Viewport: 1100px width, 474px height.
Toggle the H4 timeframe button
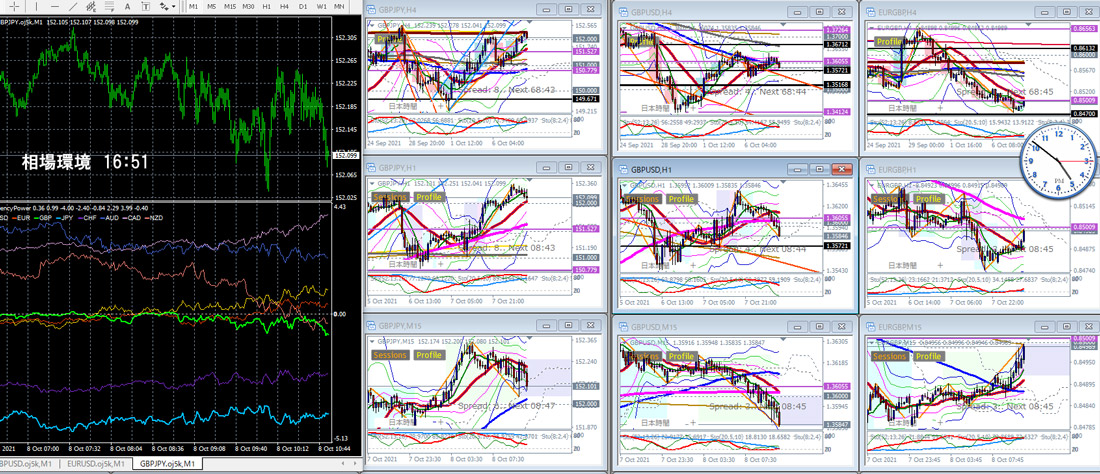point(284,6)
